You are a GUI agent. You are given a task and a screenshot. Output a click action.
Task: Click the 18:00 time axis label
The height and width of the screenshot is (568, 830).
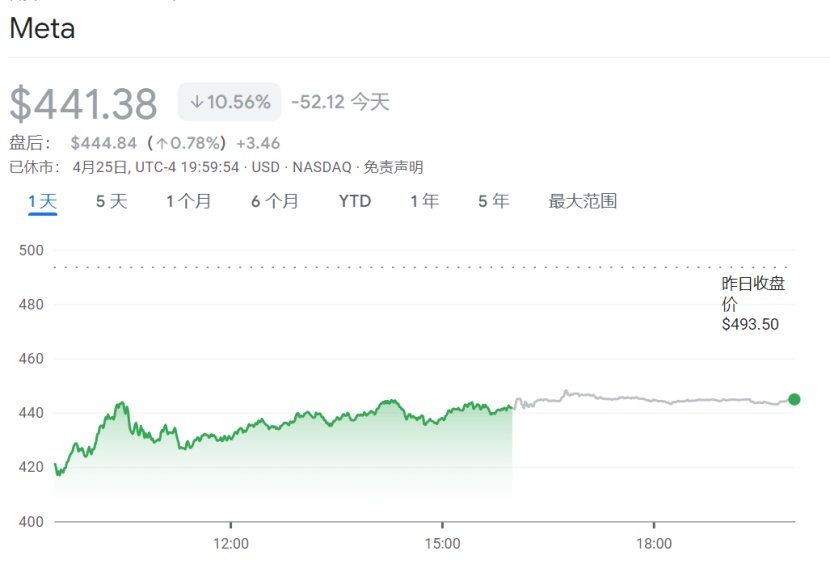coord(654,544)
